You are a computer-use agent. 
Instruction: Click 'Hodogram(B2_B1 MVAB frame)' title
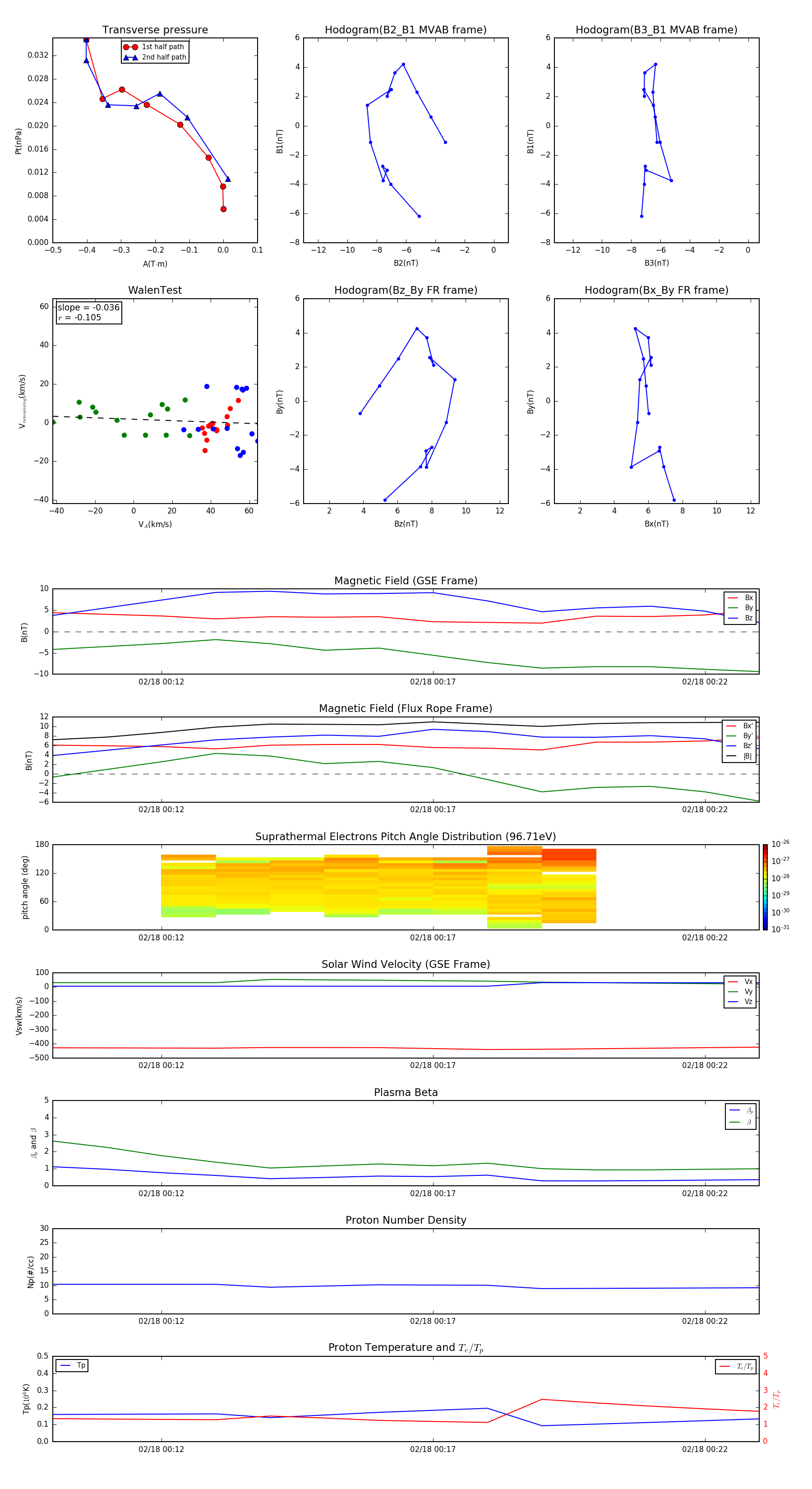406,30
